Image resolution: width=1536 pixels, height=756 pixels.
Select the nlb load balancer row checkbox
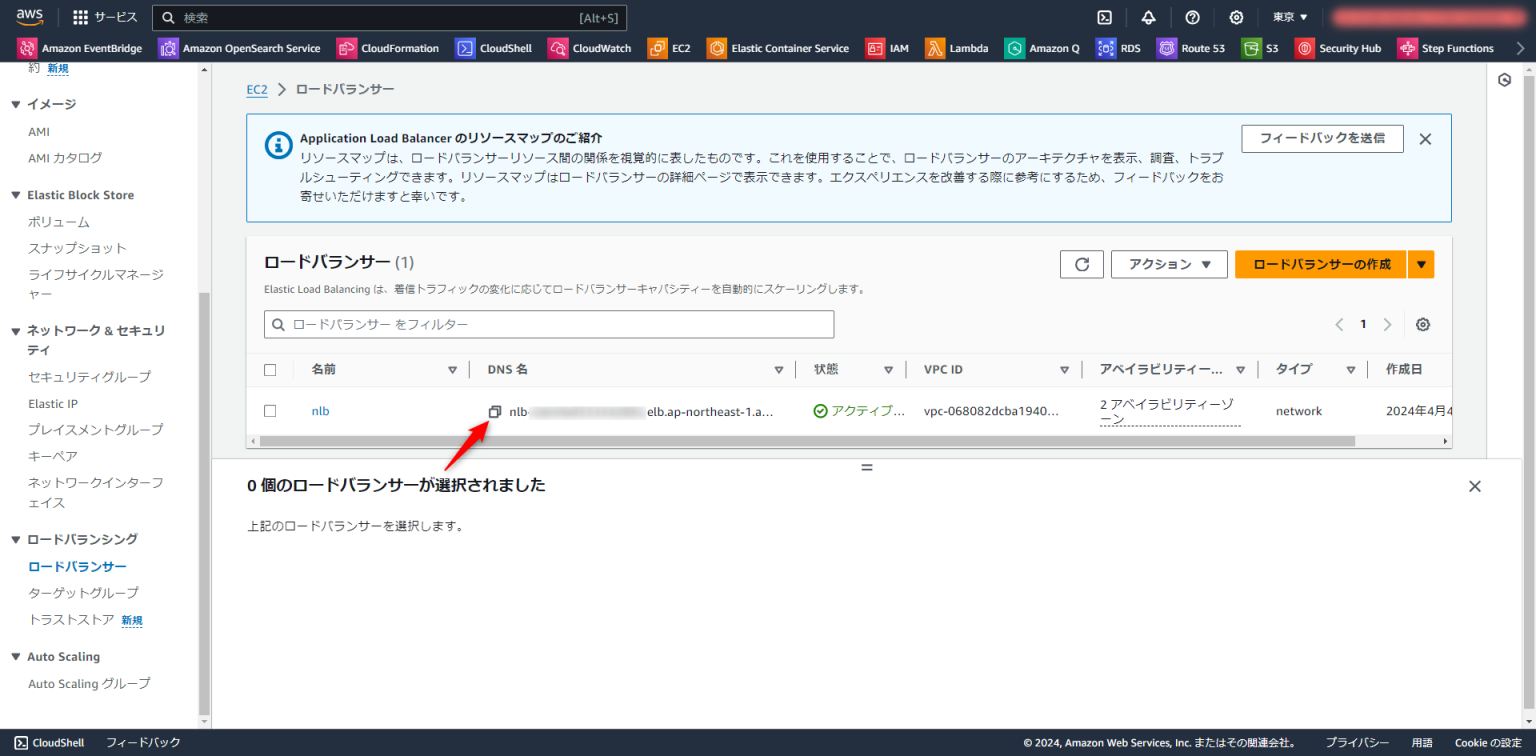(270, 410)
